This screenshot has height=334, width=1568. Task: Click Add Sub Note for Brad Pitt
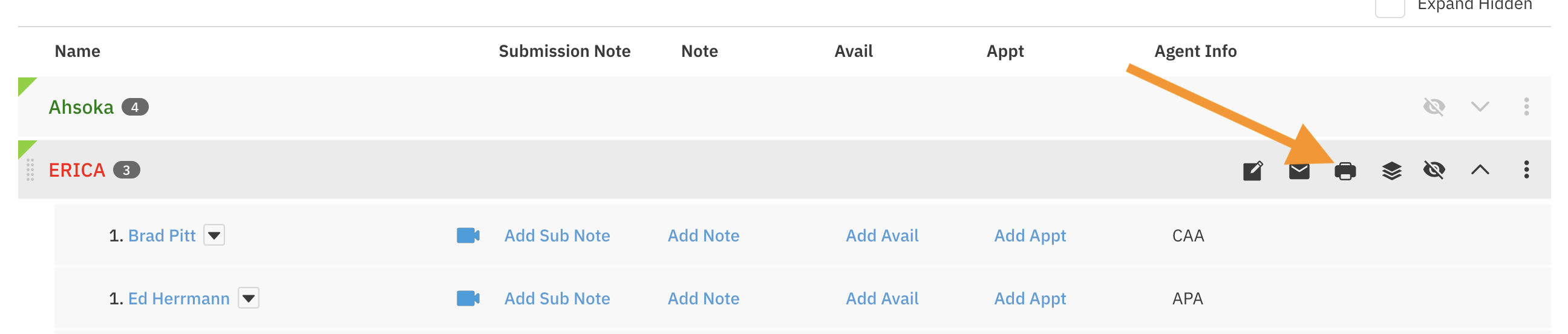pyautogui.click(x=557, y=235)
